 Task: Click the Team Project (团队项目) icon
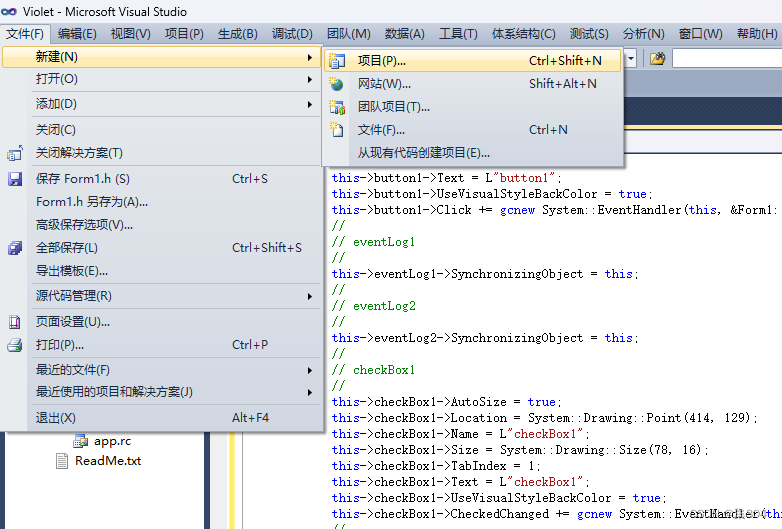click(x=337, y=107)
